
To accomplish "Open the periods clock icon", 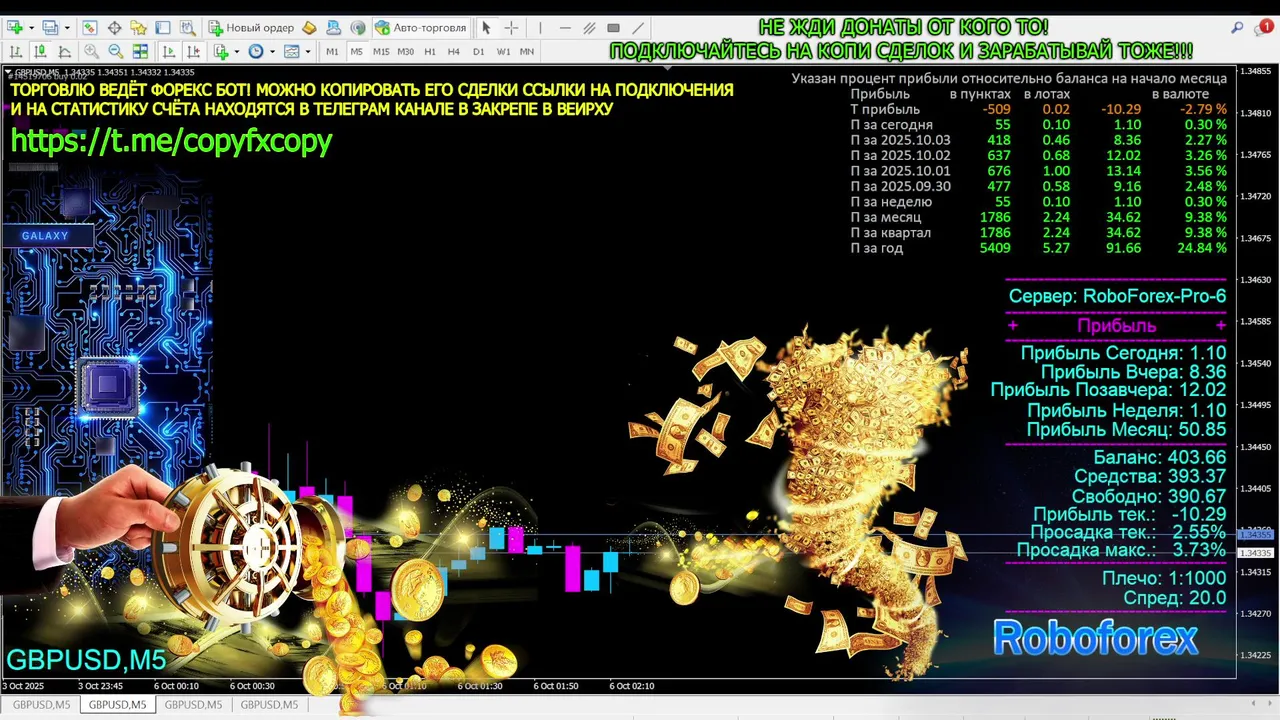I will pos(256,51).
